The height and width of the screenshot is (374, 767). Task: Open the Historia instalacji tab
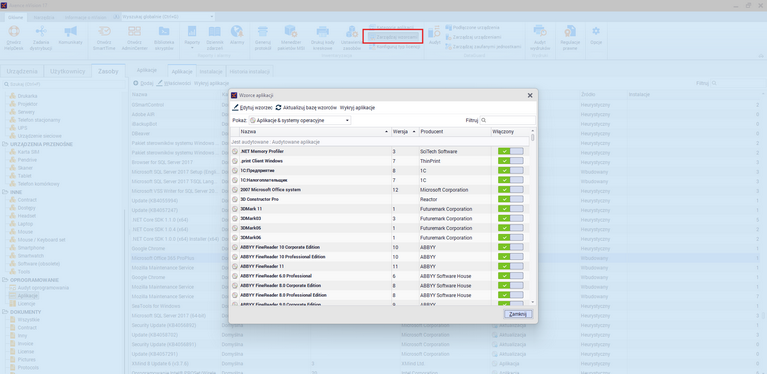pos(249,71)
